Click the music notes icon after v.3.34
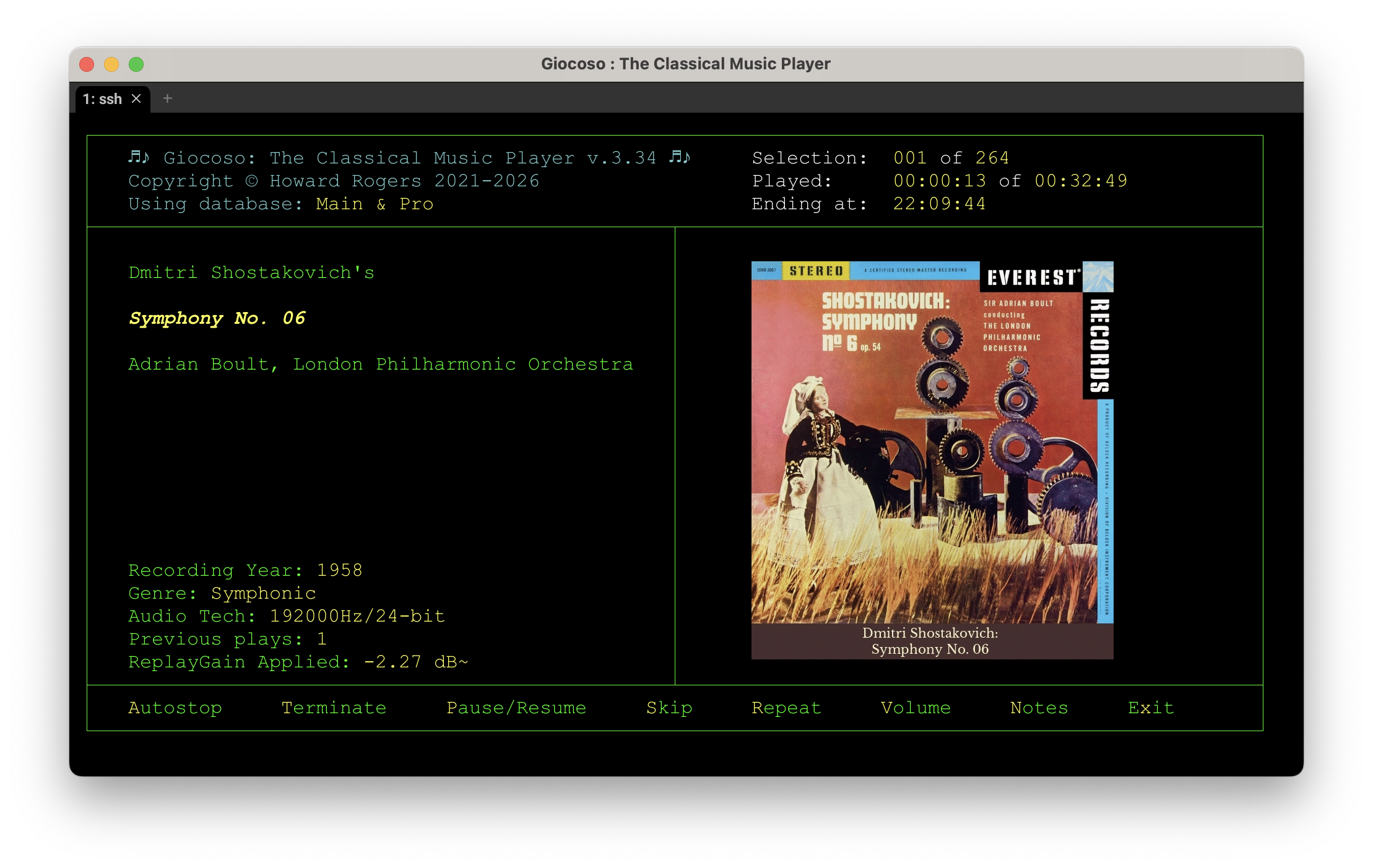Screen dimensions: 1373x868 [680, 157]
